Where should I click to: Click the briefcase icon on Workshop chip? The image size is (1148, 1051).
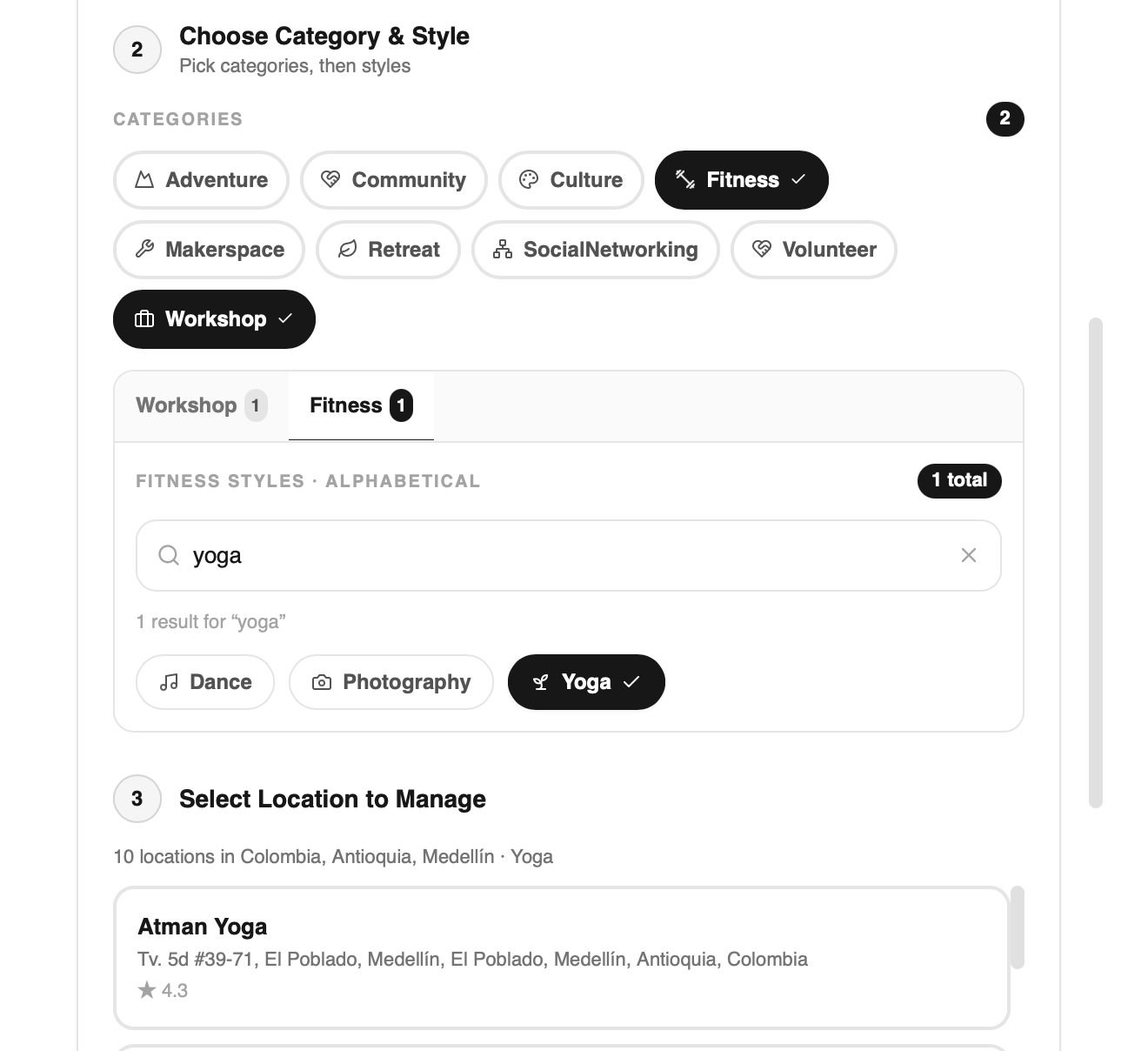144,319
